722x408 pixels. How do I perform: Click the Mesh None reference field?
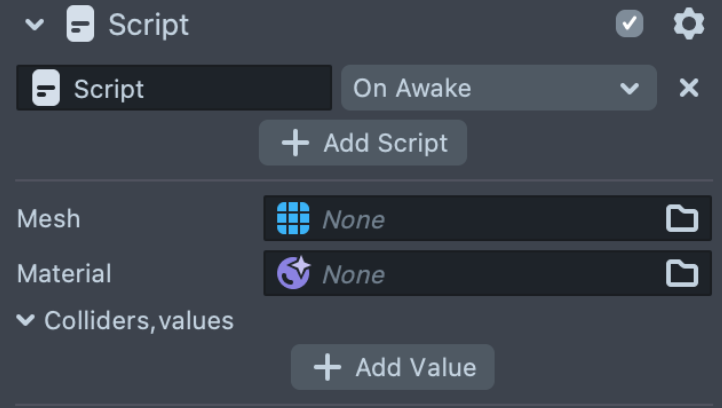click(480, 218)
